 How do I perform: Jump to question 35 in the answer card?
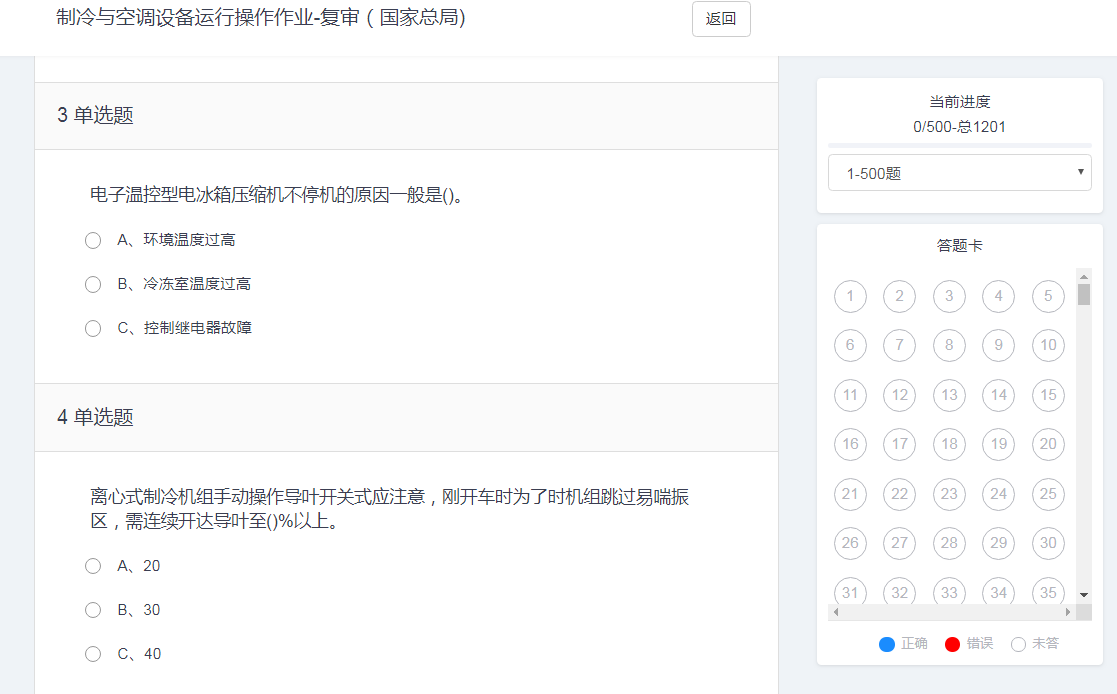[x=1048, y=593]
